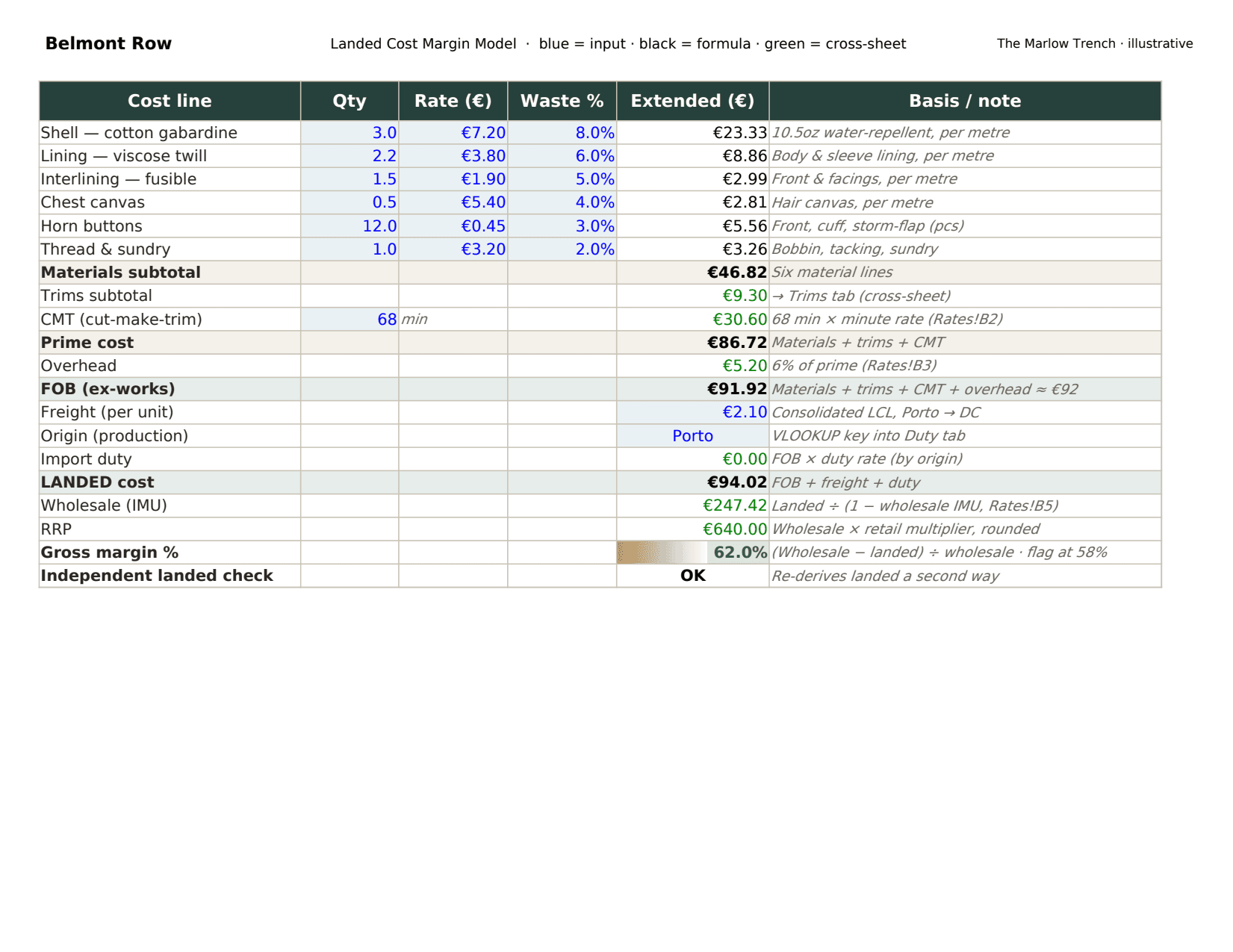1233x952 pixels.
Task: Click the Chest canvas waste 4.0%
Action: [562, 202]
